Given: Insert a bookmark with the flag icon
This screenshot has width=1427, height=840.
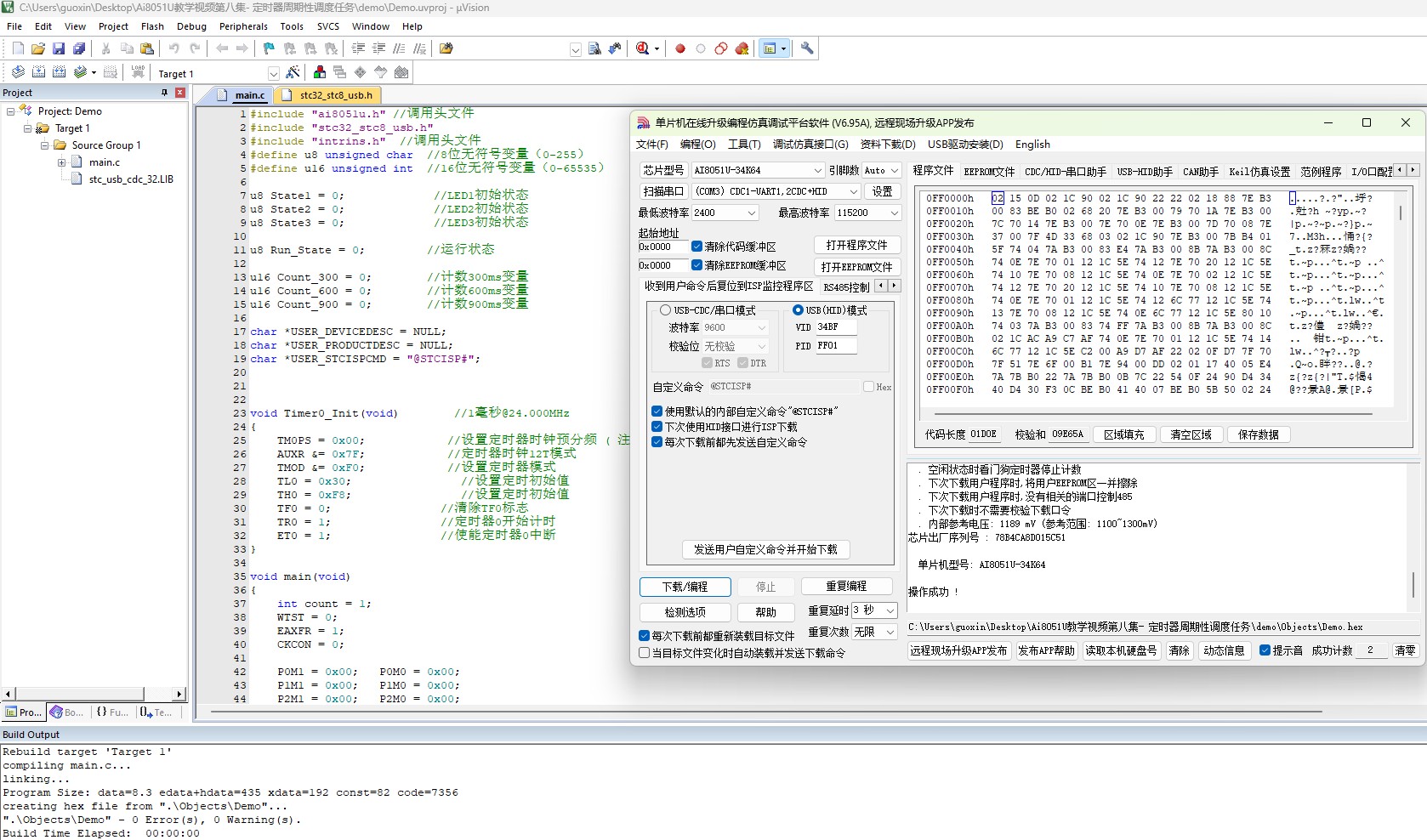Looking at the screenshot, I should pos(269,48).
